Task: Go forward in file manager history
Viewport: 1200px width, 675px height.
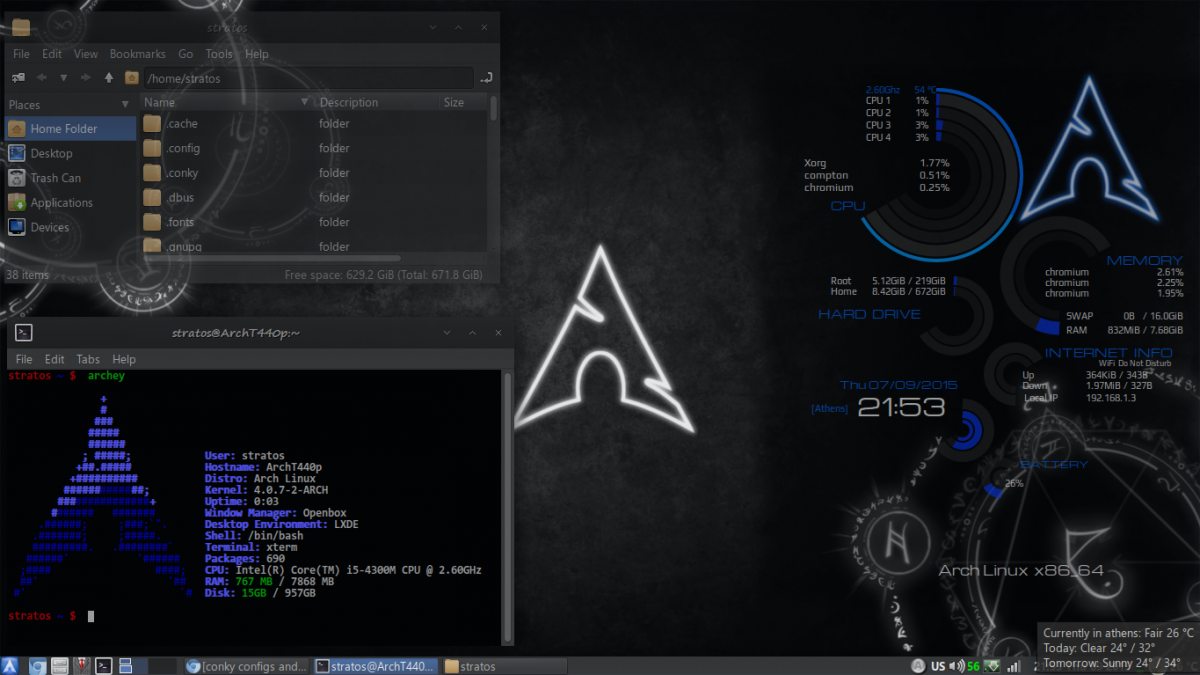Action: [86, 78]
